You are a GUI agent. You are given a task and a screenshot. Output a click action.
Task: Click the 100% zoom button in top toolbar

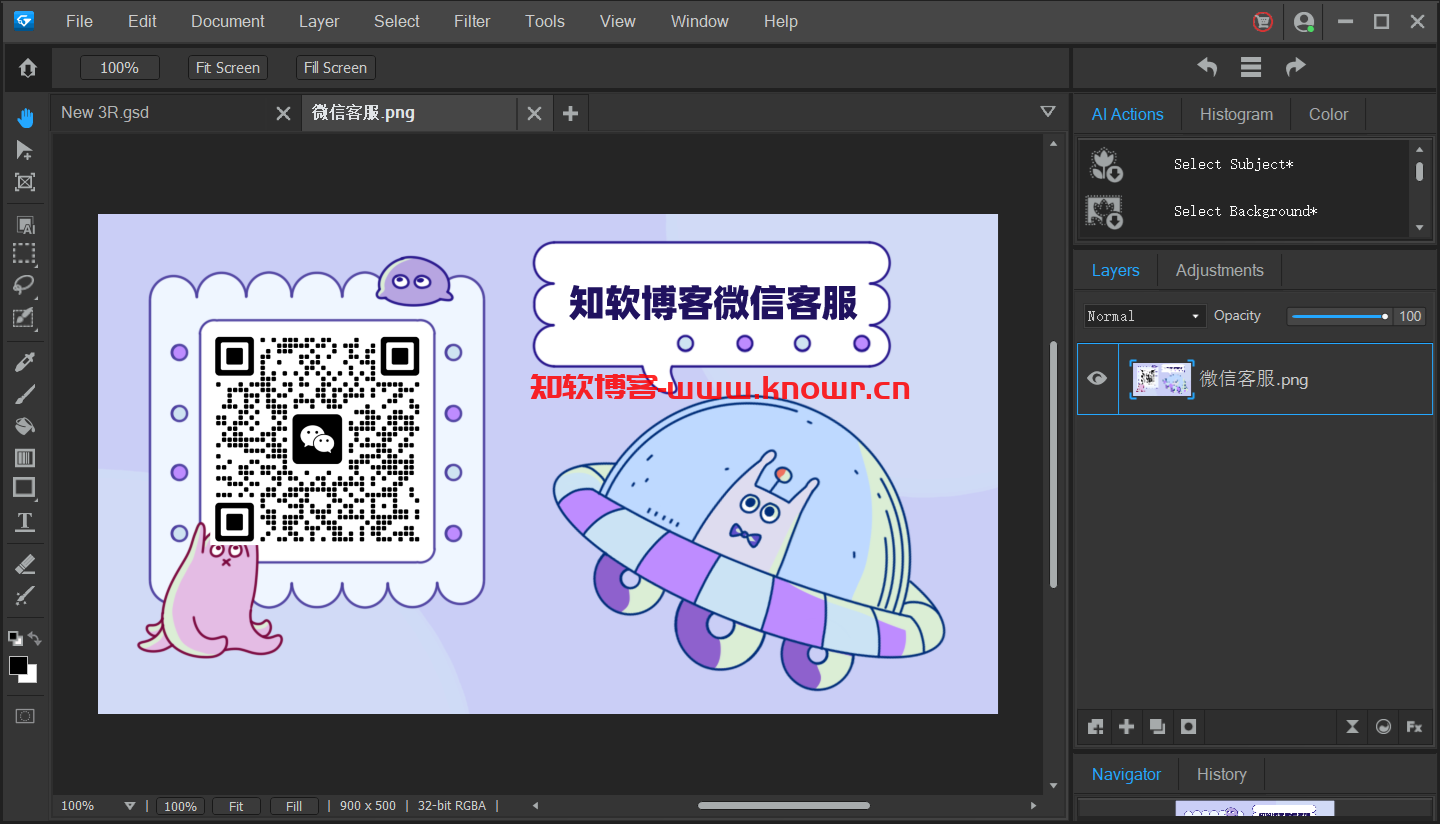[120, 68]
